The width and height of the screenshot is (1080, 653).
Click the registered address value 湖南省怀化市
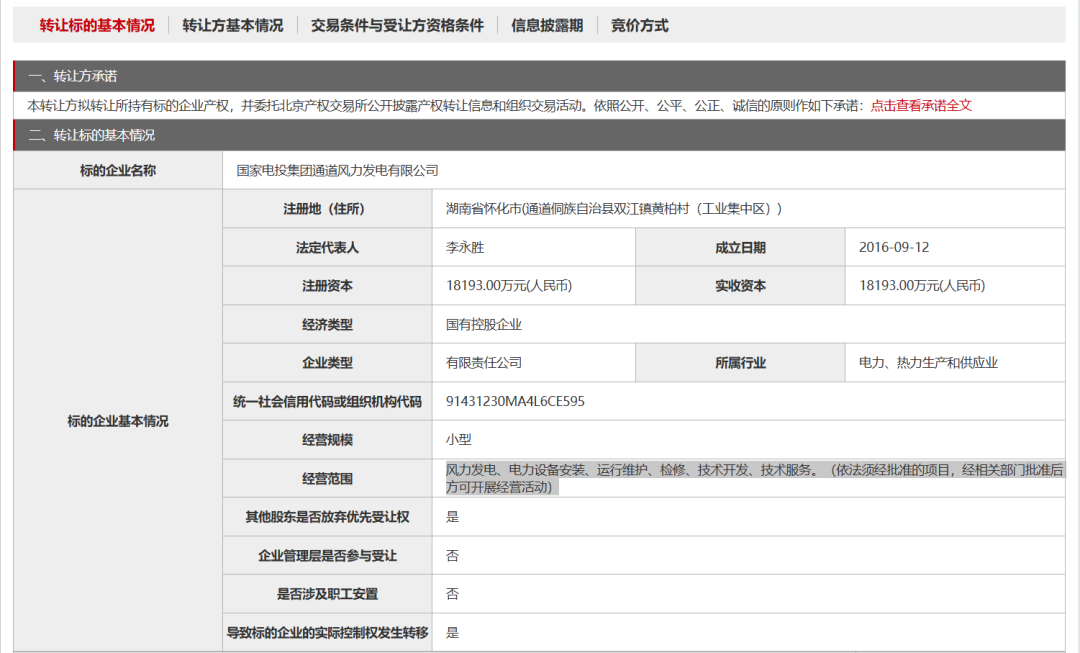tap(614, 209)
